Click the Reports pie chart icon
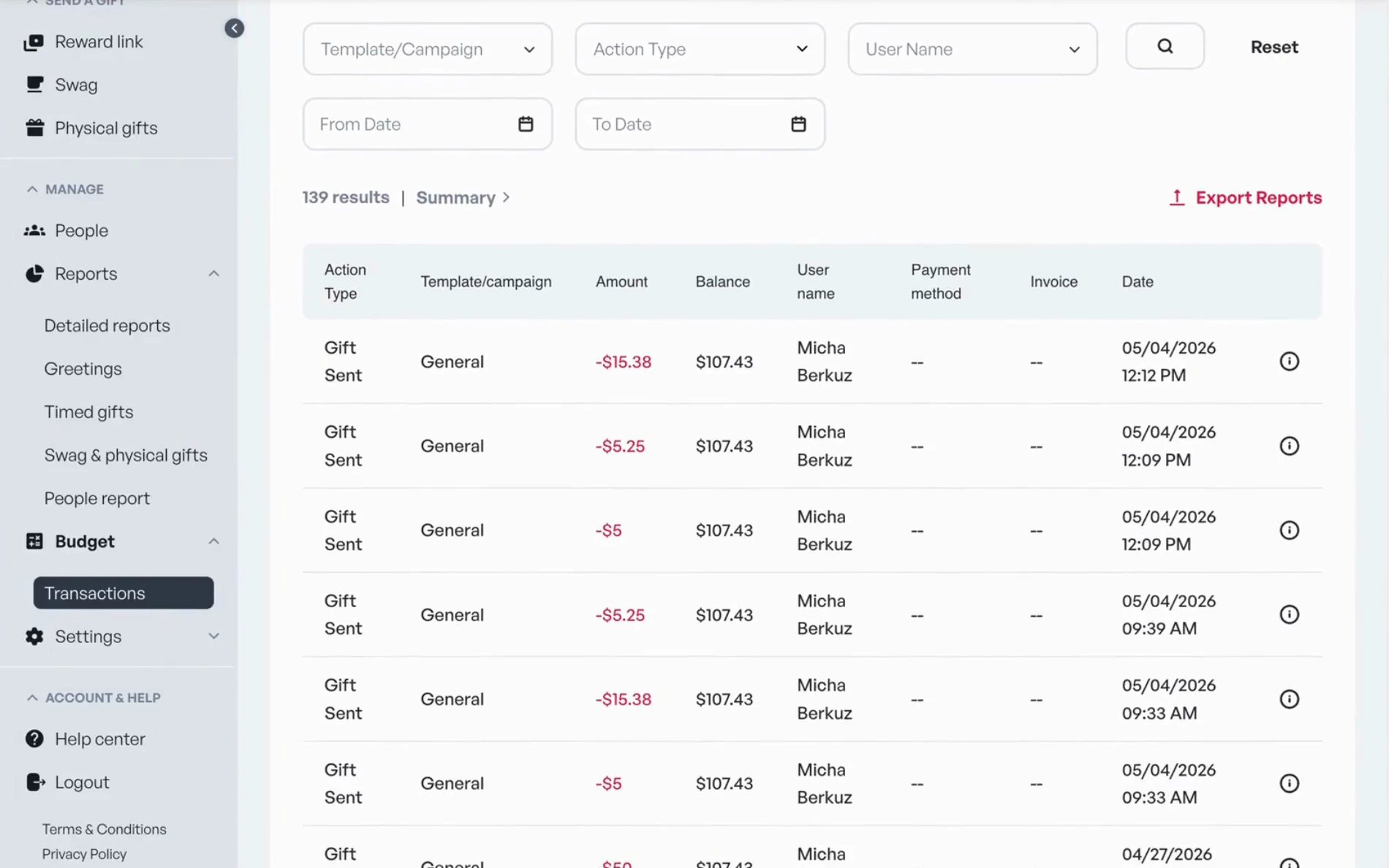The width and height of the screenshot is (1389, 868). 34,274
